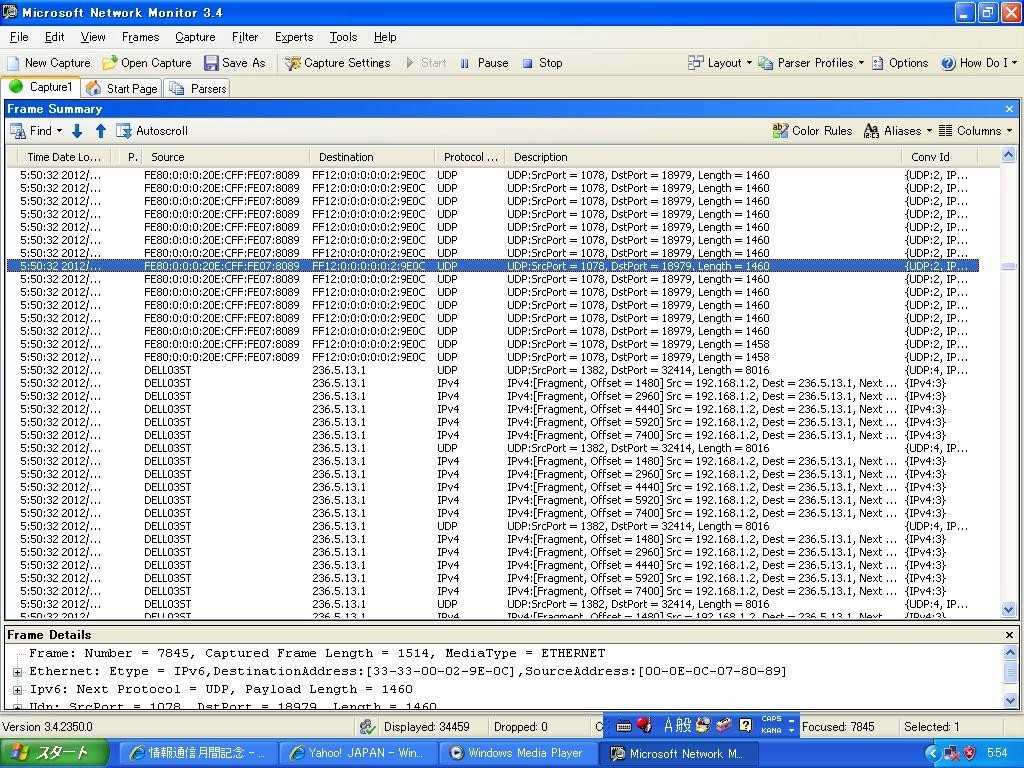Sort by the Source column header
Viewport: 1024px width, 768px height.
226,157
